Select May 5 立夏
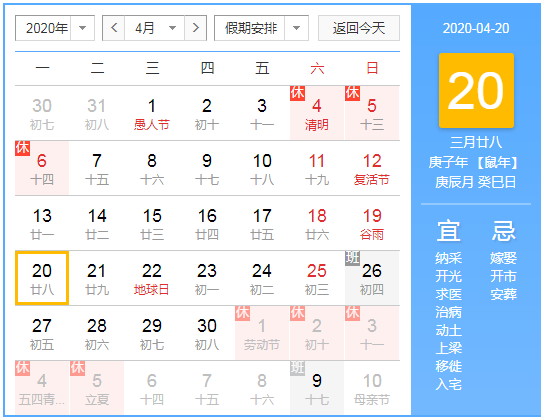Image resolution: width=543 pixels, height=420 pixels. click(x=97, y=388)
